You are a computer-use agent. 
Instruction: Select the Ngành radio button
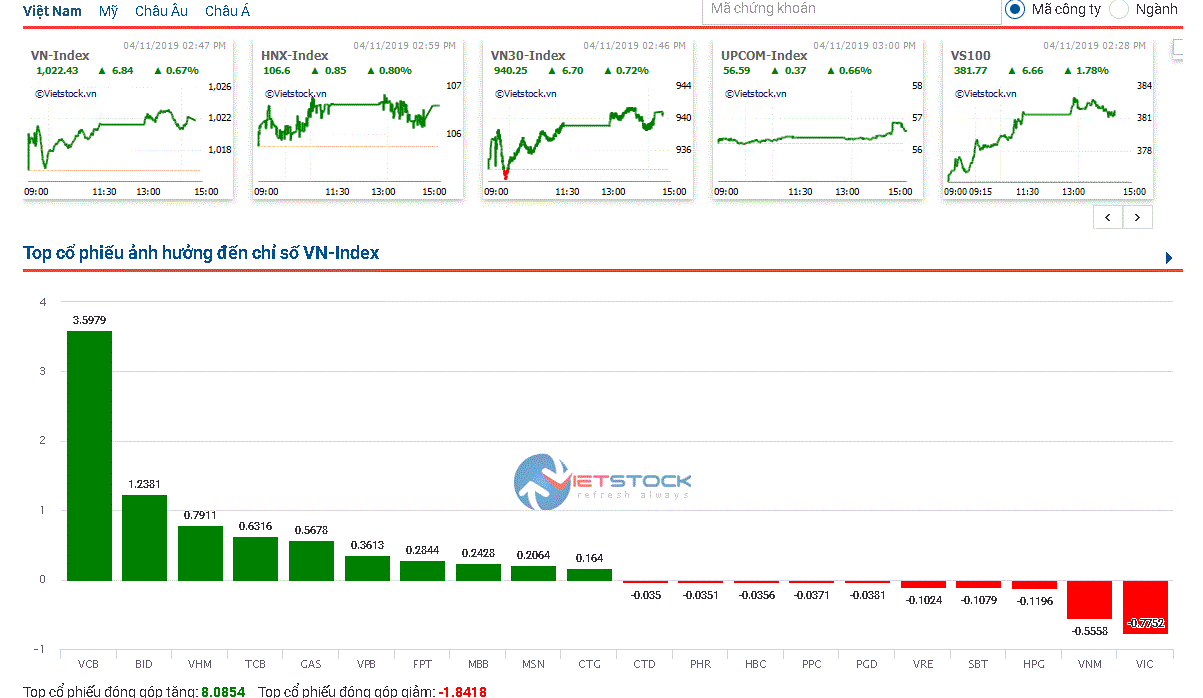(x=1119, y=9)
